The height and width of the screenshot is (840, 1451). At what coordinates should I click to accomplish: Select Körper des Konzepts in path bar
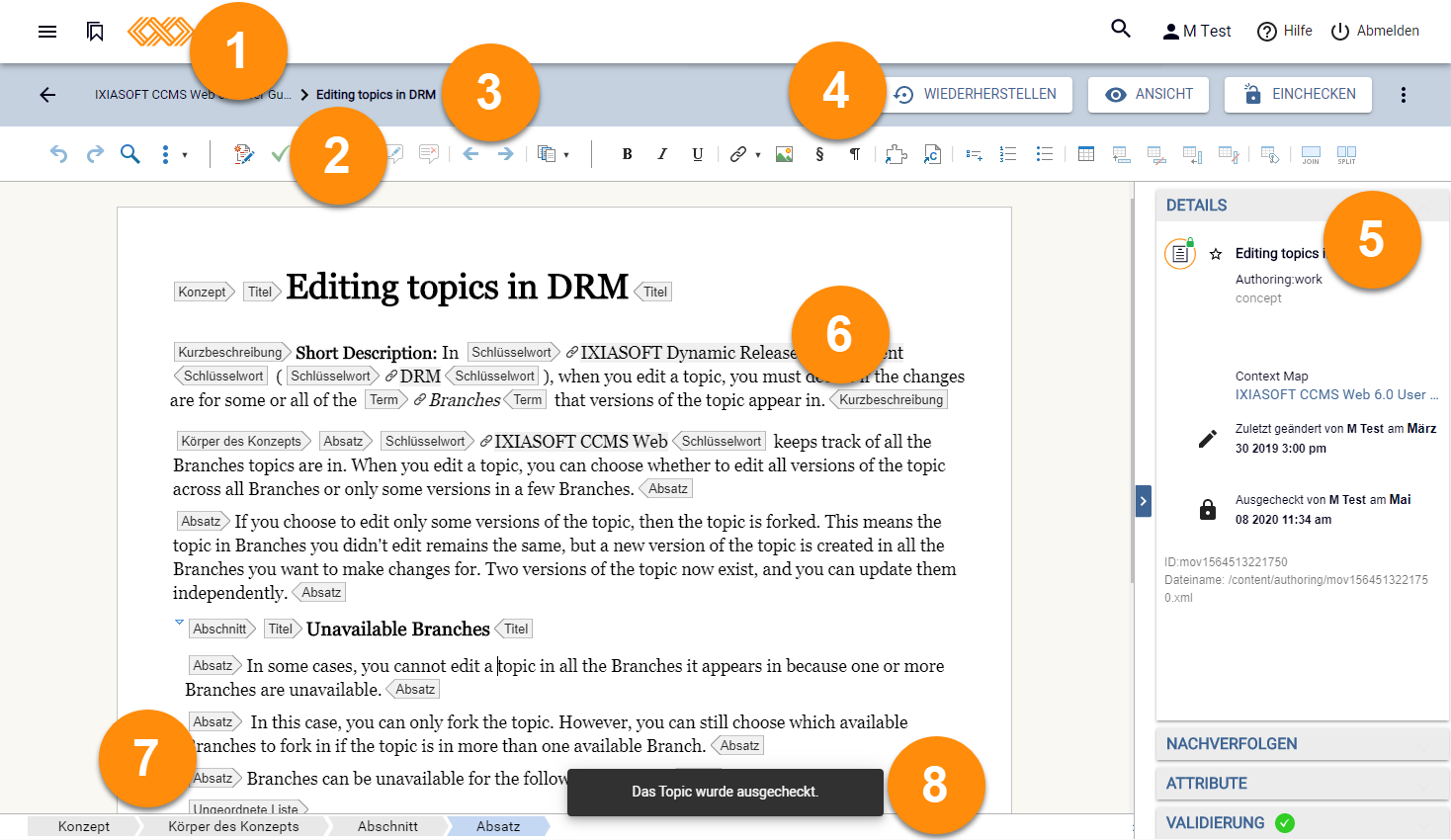coord(233,826)
